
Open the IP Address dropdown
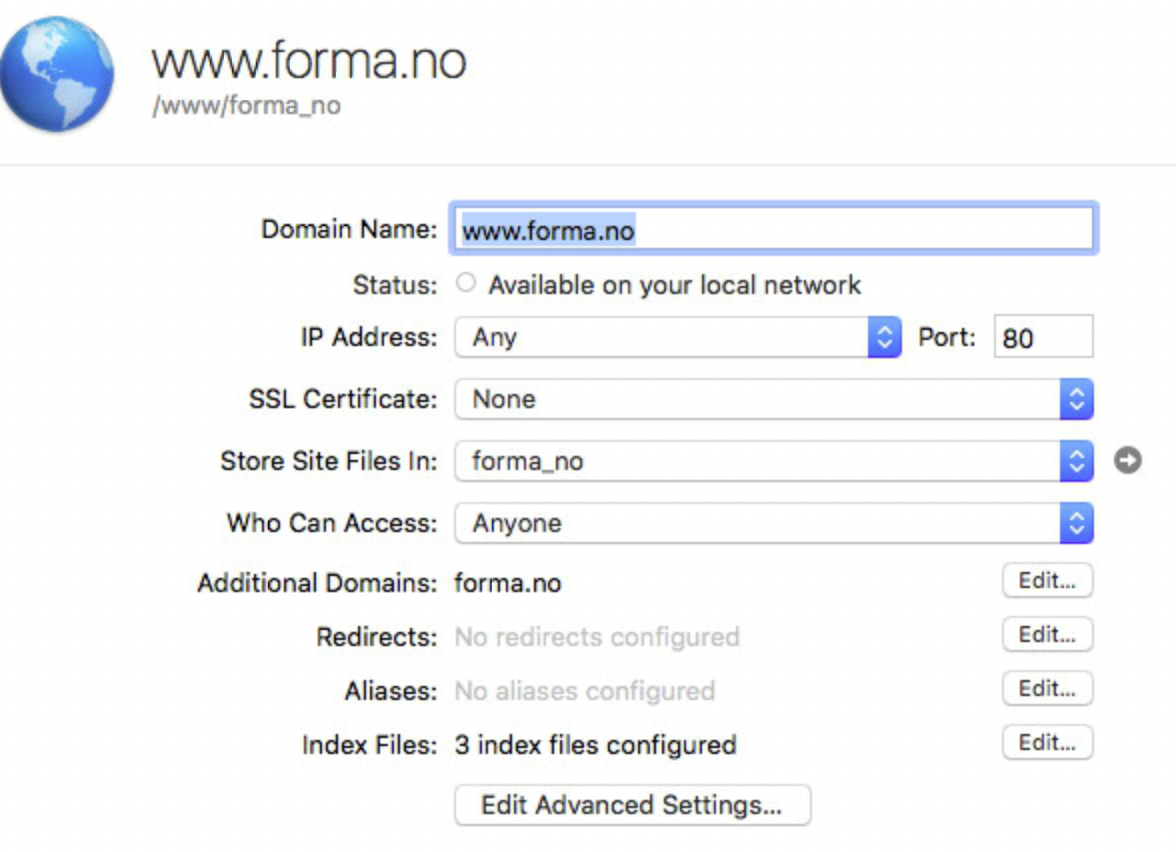pos(678,337)
